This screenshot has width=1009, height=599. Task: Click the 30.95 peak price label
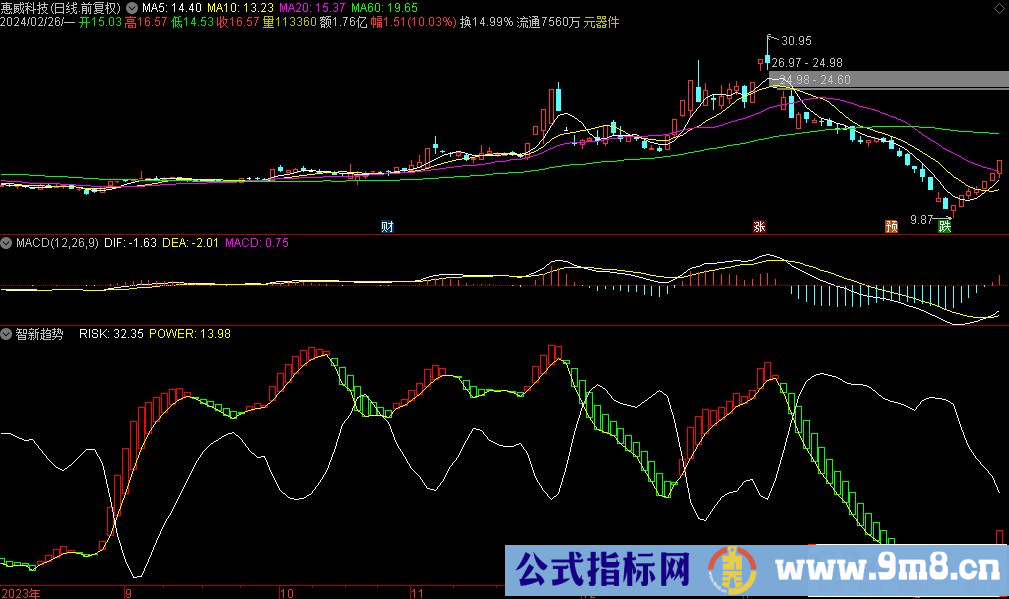pyautogui.click(x=796, y=41)
